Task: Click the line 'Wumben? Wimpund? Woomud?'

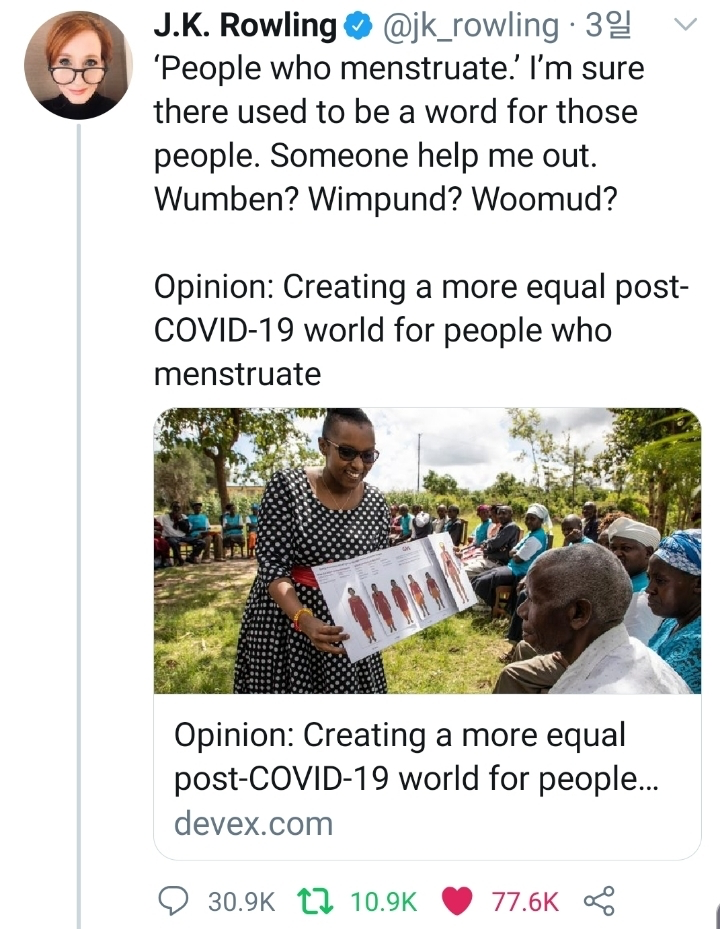Action: (385, 199)
